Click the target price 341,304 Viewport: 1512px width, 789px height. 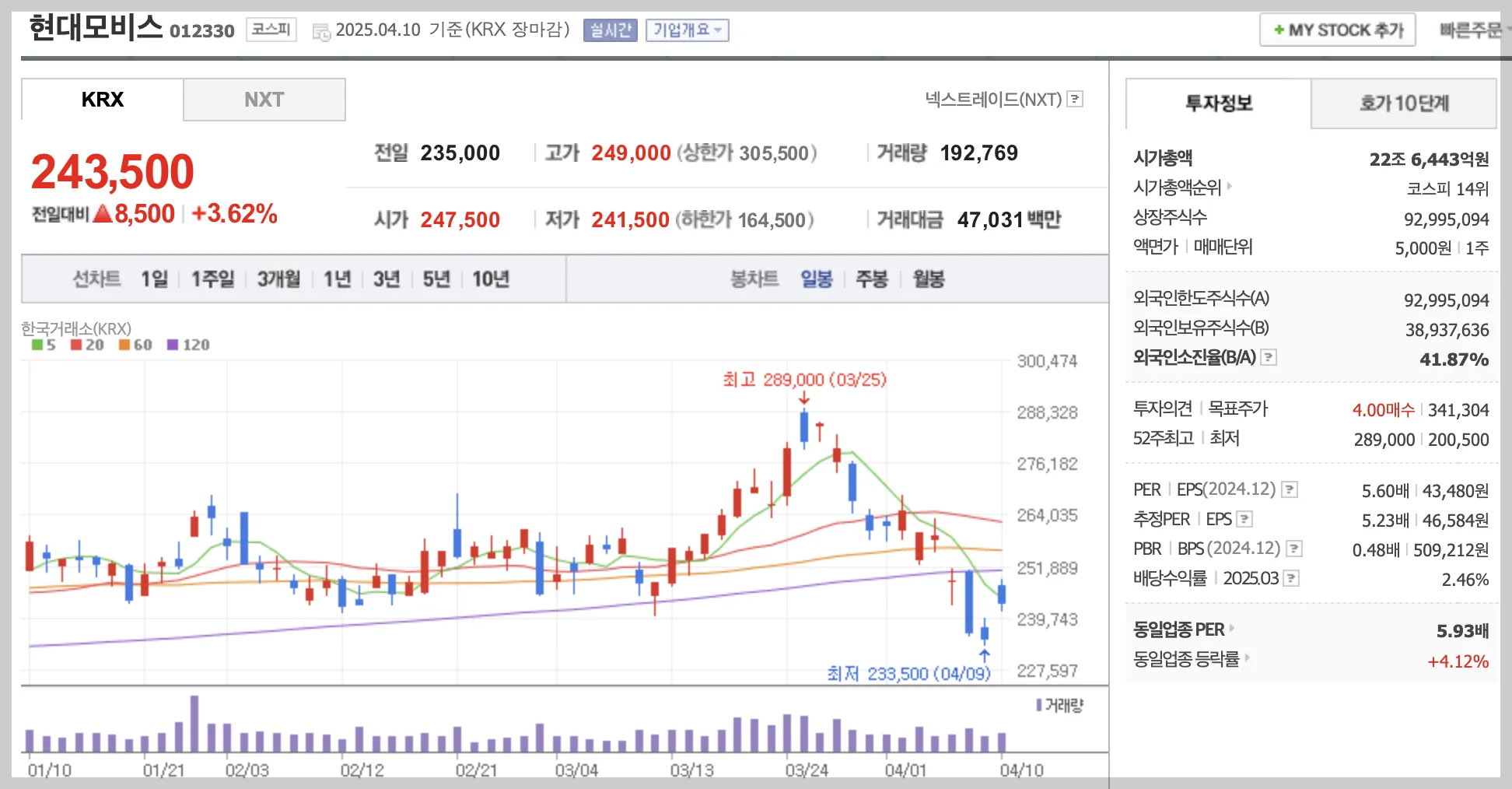point(1458,410)
